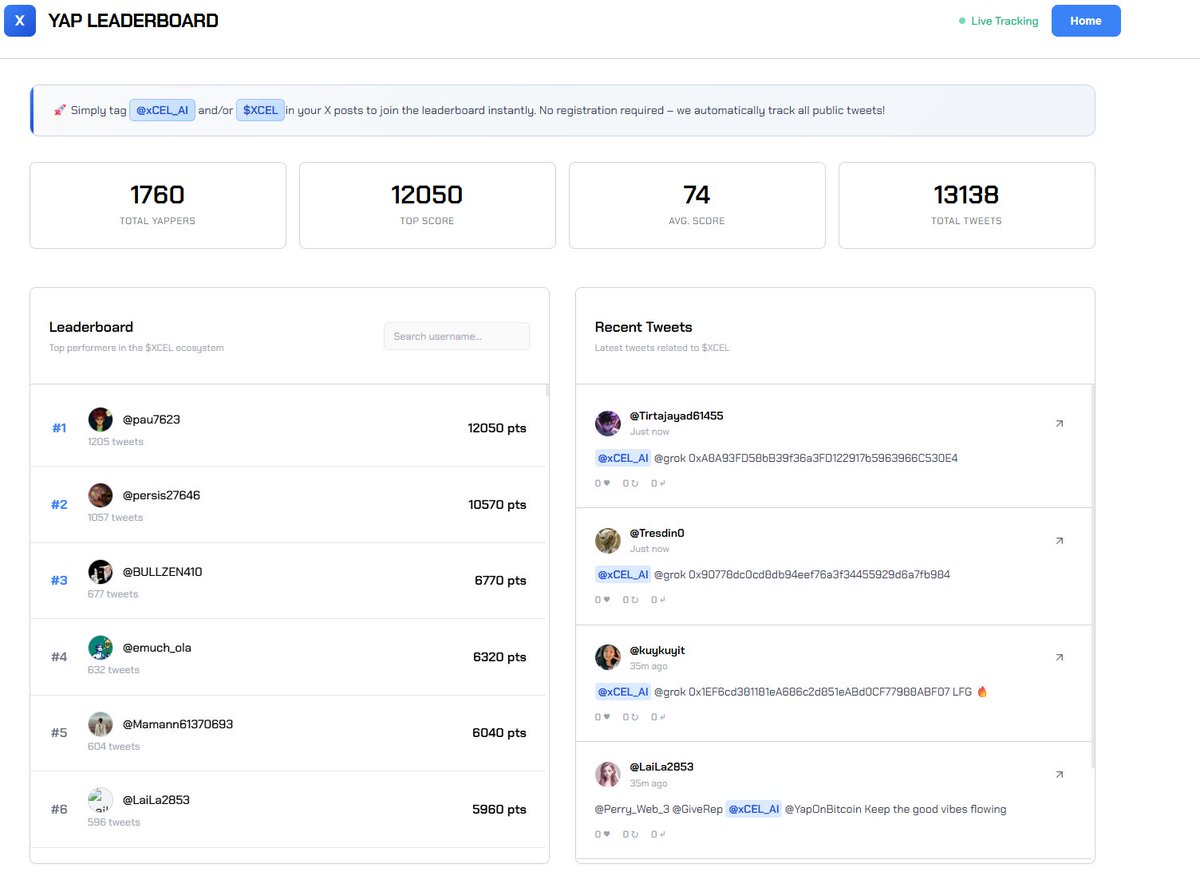
Task: Click the YAP LEADERBOARD title
Action: point(133,20)
